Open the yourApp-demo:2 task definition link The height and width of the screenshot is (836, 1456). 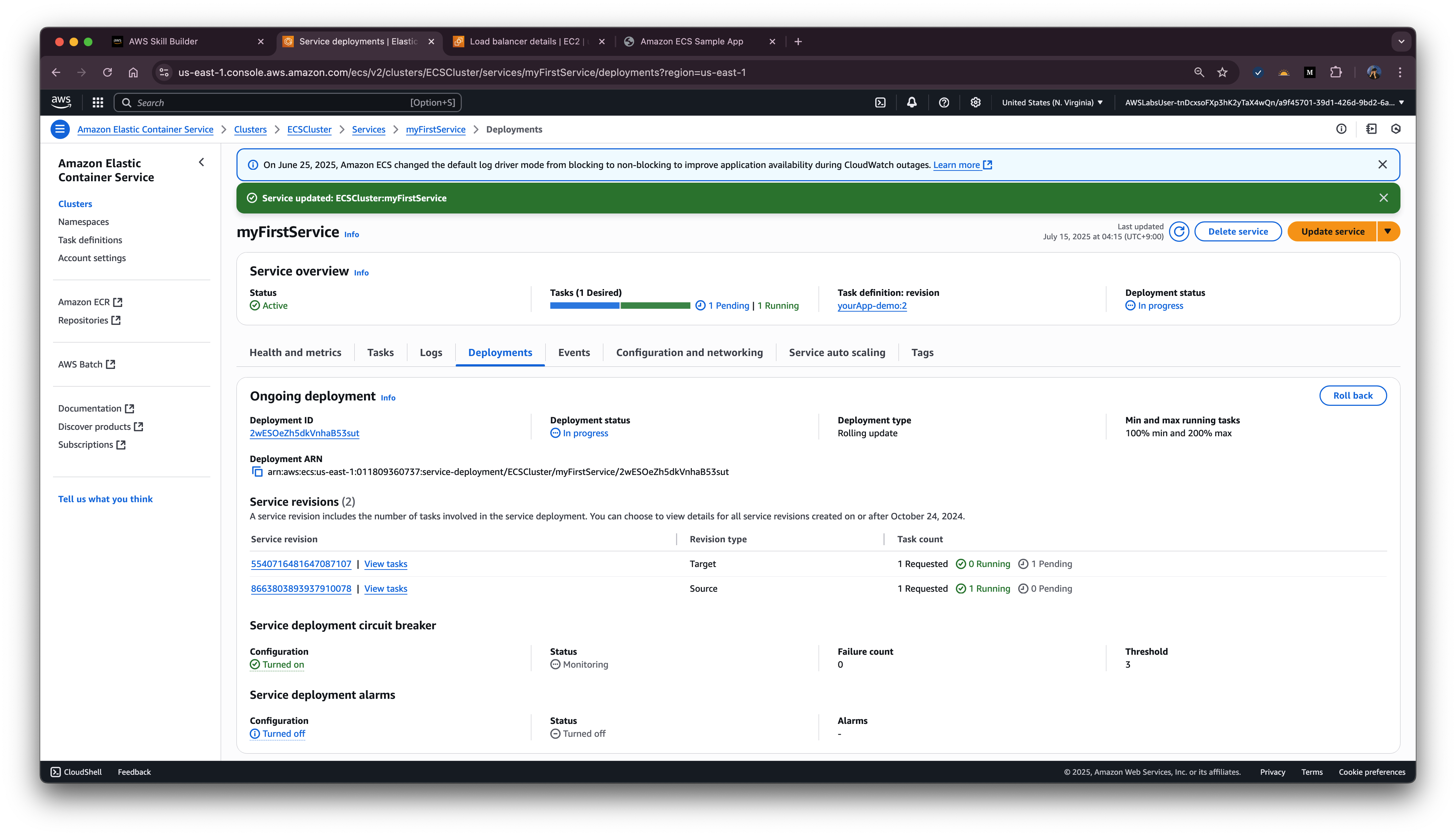[x=872, y=306]
